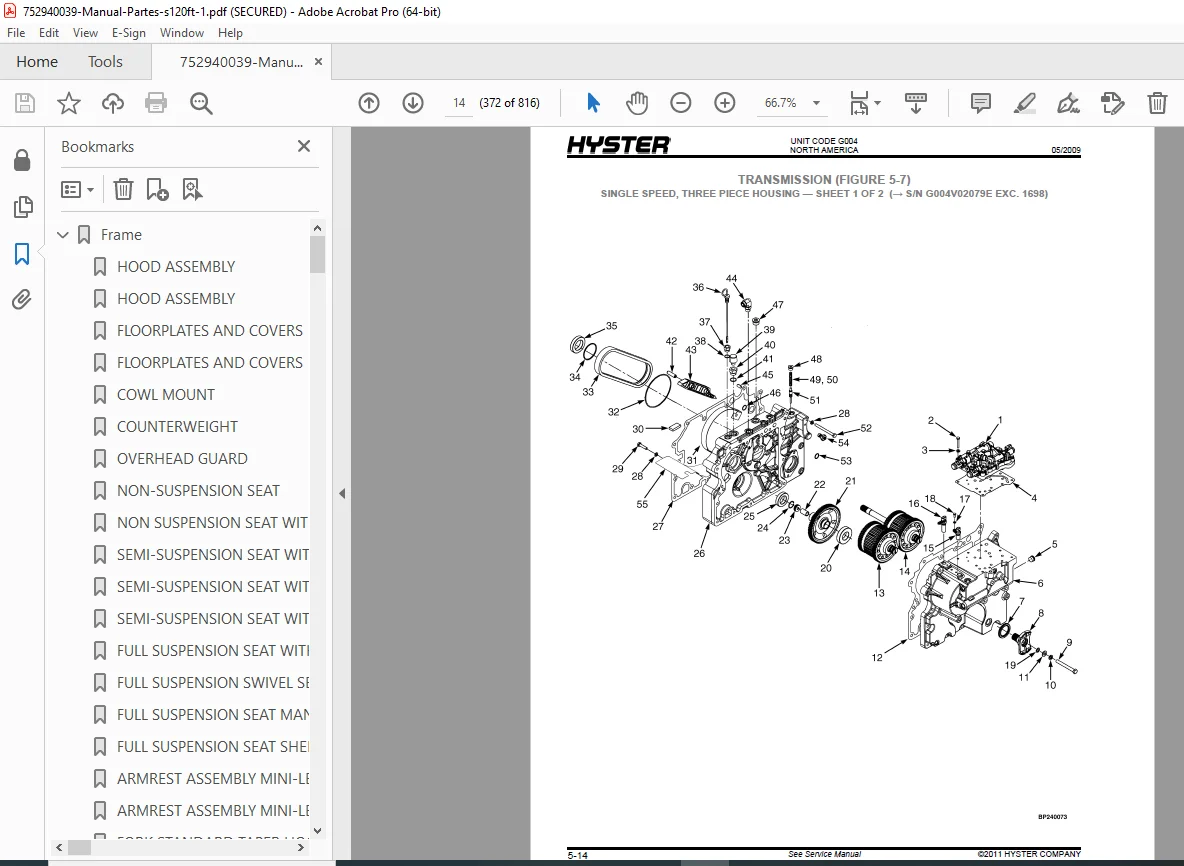Click the page number input field
Viewport: 1184px width, 866px height.
point(459,103)
